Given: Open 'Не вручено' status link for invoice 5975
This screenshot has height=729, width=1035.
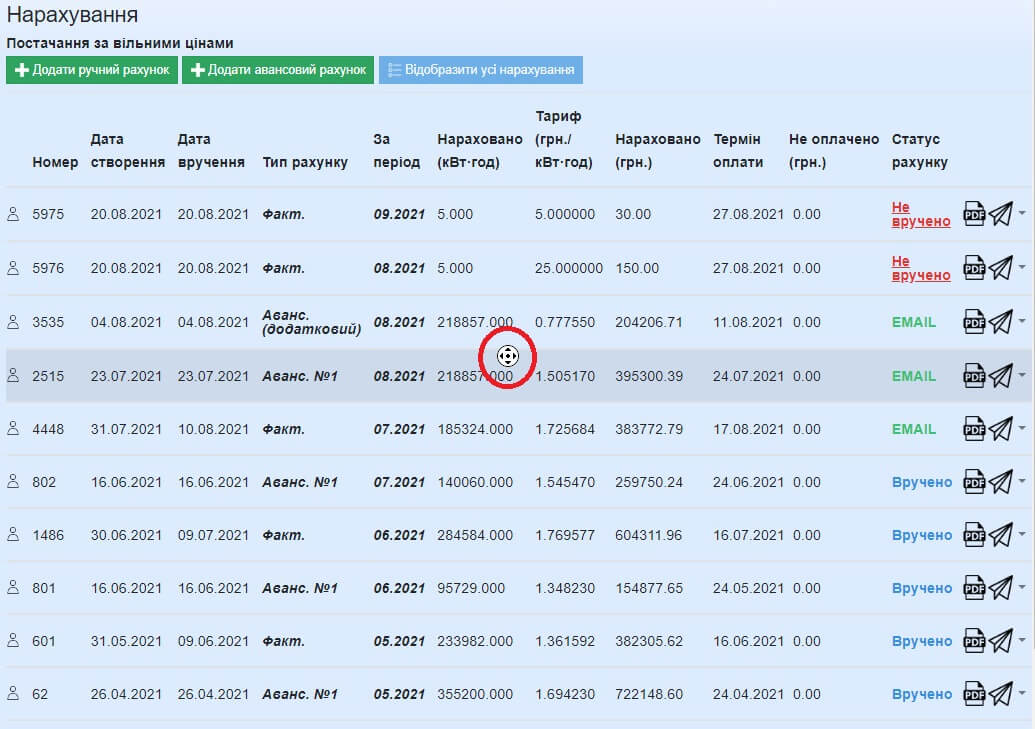Looking at the screenshot, I should pos(920,214).
